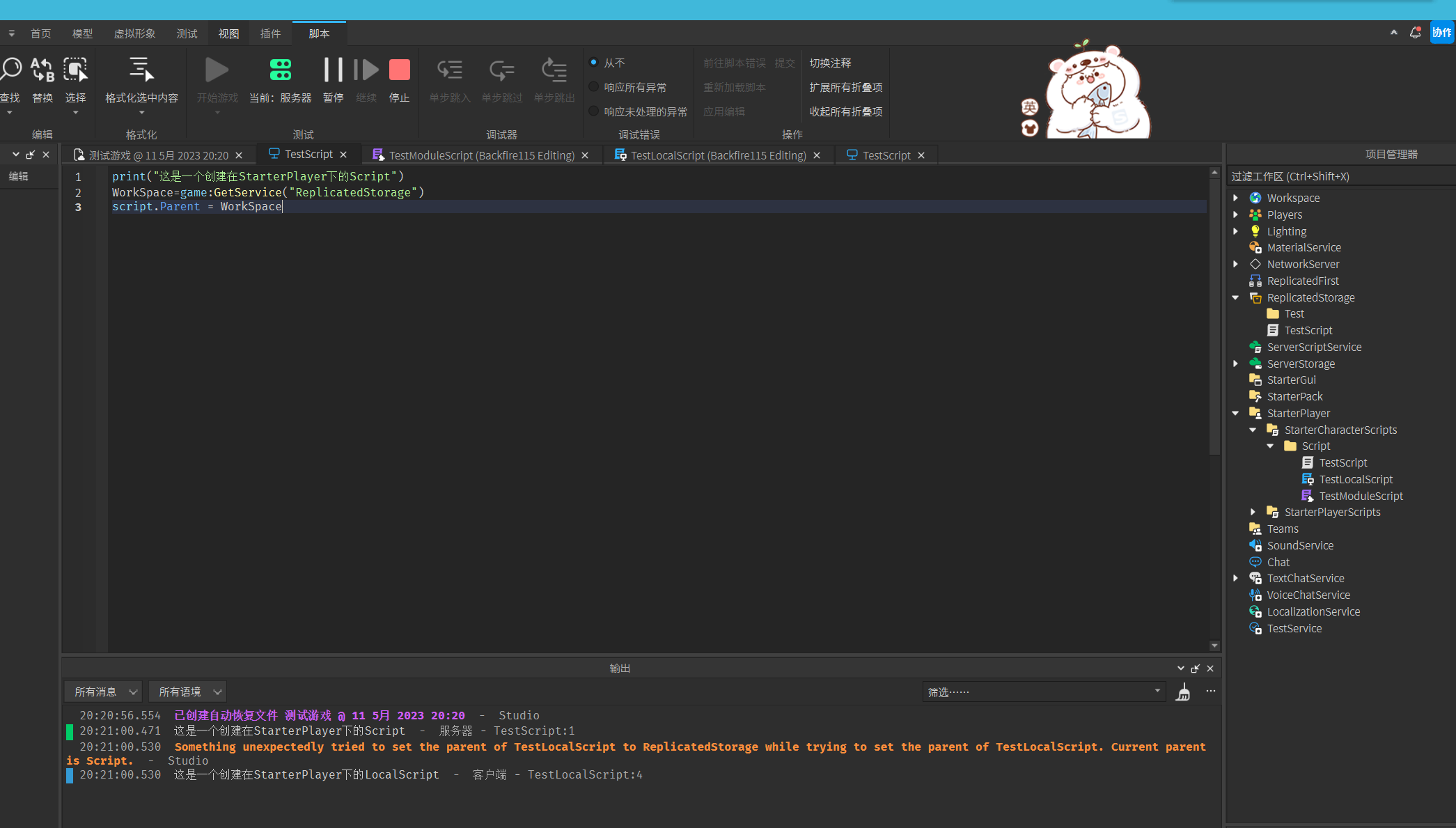
Task: Collapse the Script folder node
Action: tap(1271, 446)
